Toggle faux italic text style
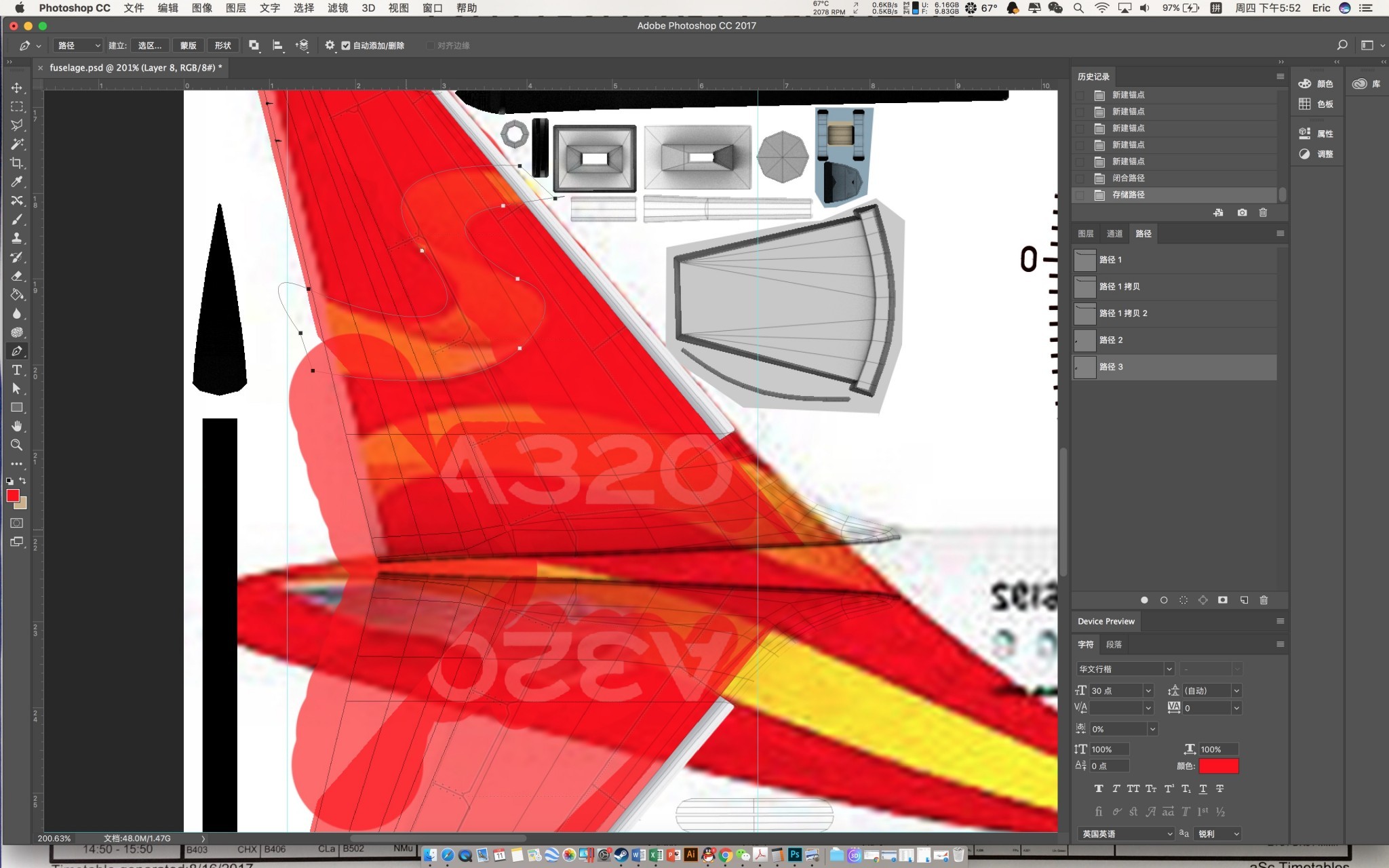The width and height of the screenshot is (1389, 868). pos(1116,789)
